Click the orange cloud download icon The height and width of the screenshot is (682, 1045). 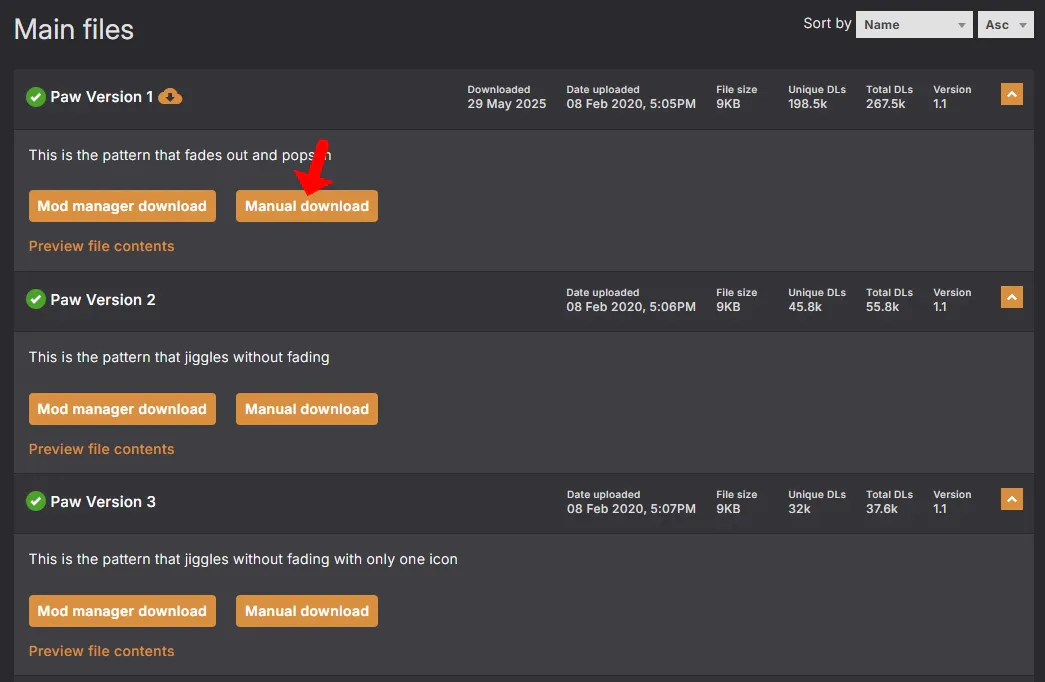click(171, 97)
